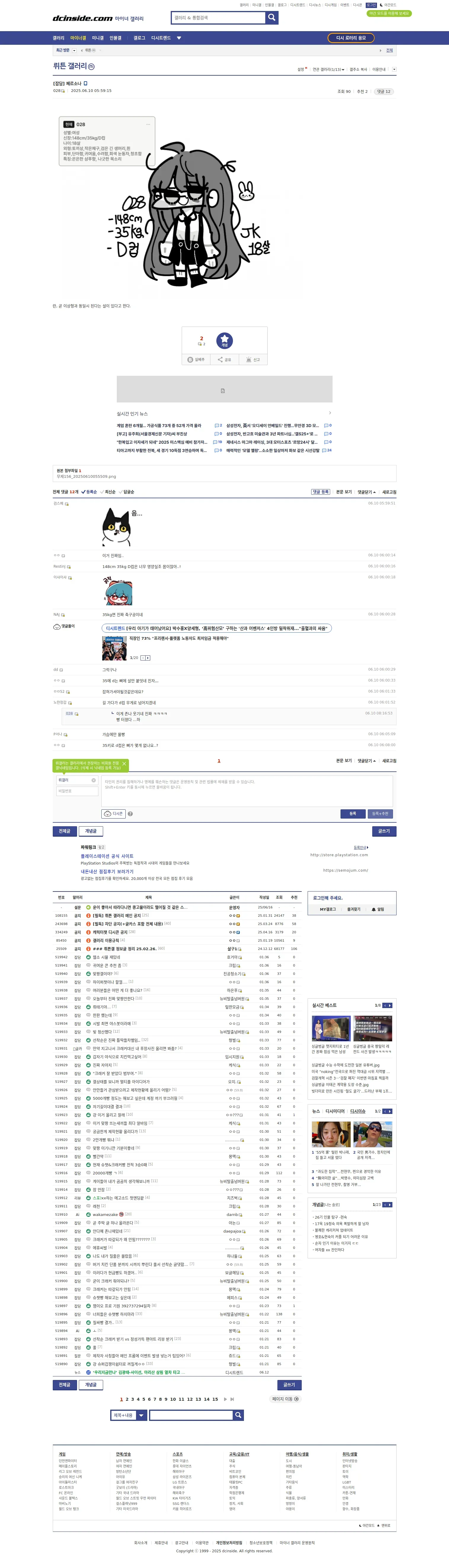Select the 갤러리 navigation tab
The width and height of the screenshot is (449, 1568).
pyautogui.click(x=58, y=38)
